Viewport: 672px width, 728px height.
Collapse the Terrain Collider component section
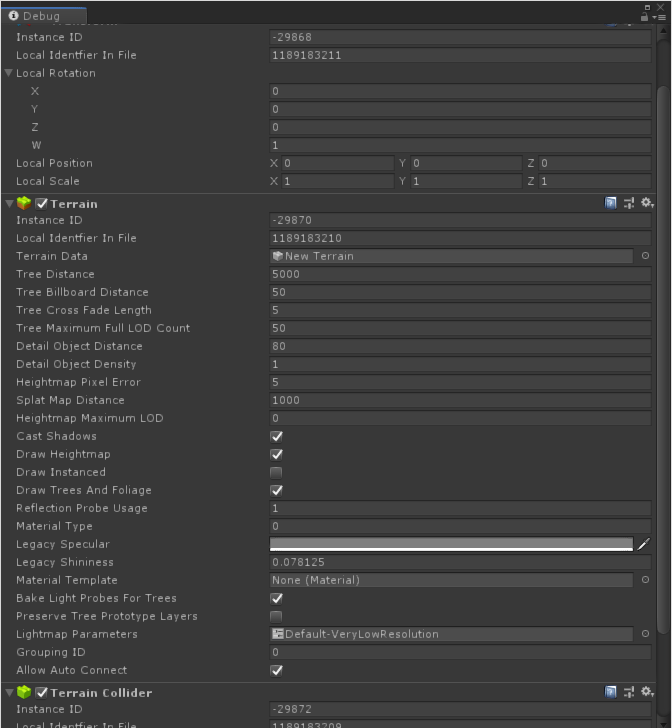tap(9, 692)
